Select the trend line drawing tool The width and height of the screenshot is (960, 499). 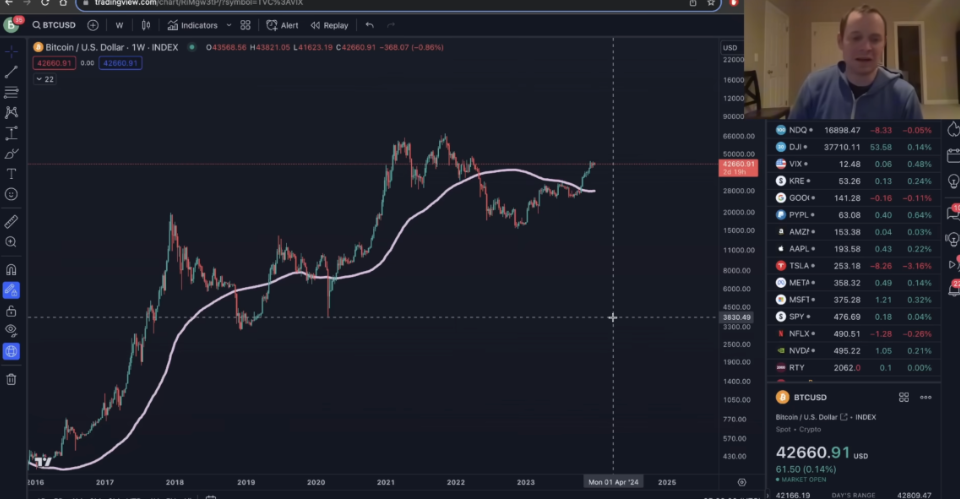point(11,72)
